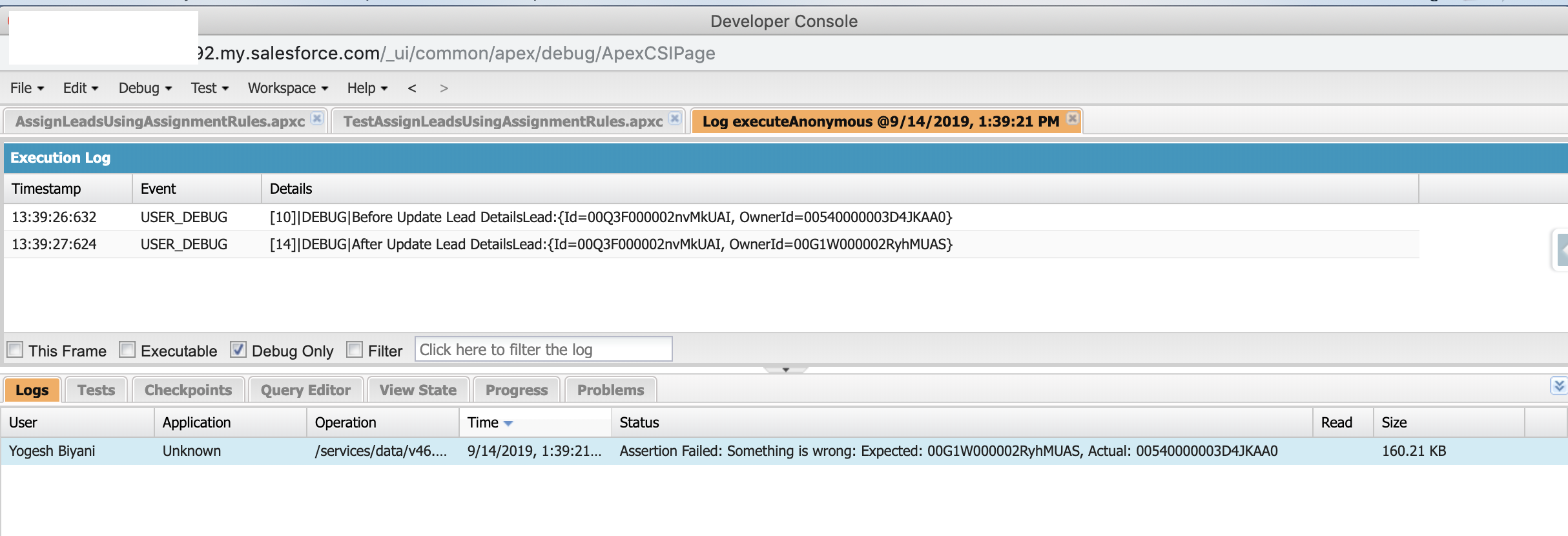
Task: Close the AssignLeadsUsingAssignmentRules.apxc tab
Action: coord(316,118)
